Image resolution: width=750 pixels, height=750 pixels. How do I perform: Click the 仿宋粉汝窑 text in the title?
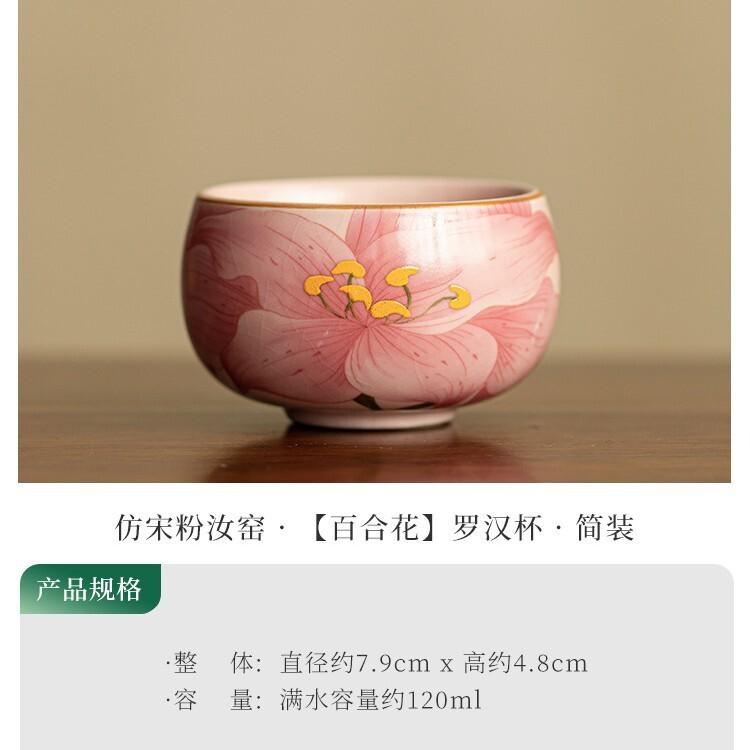pos(190,528)
